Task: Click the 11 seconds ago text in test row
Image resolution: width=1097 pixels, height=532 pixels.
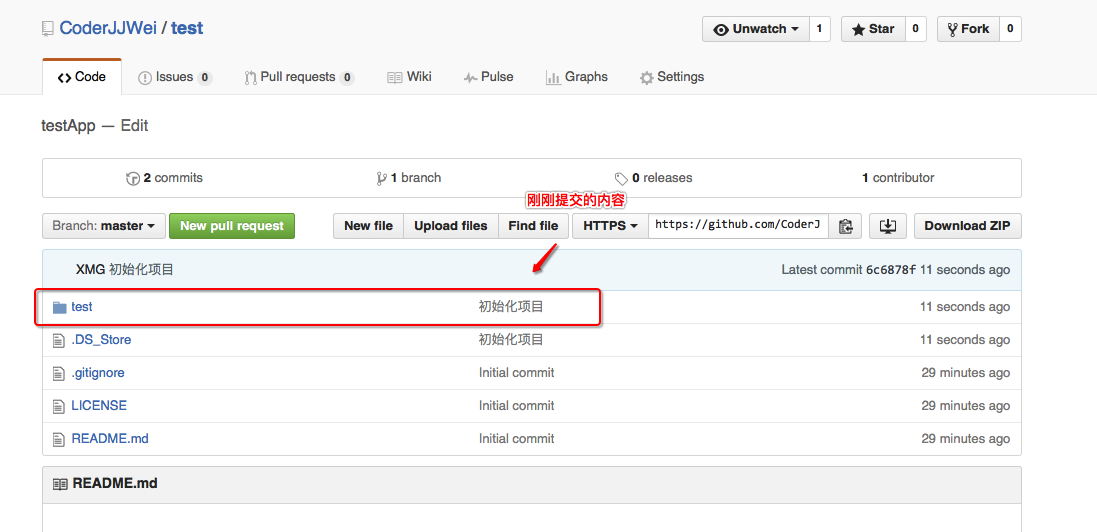Action: [x=965, y=307]
